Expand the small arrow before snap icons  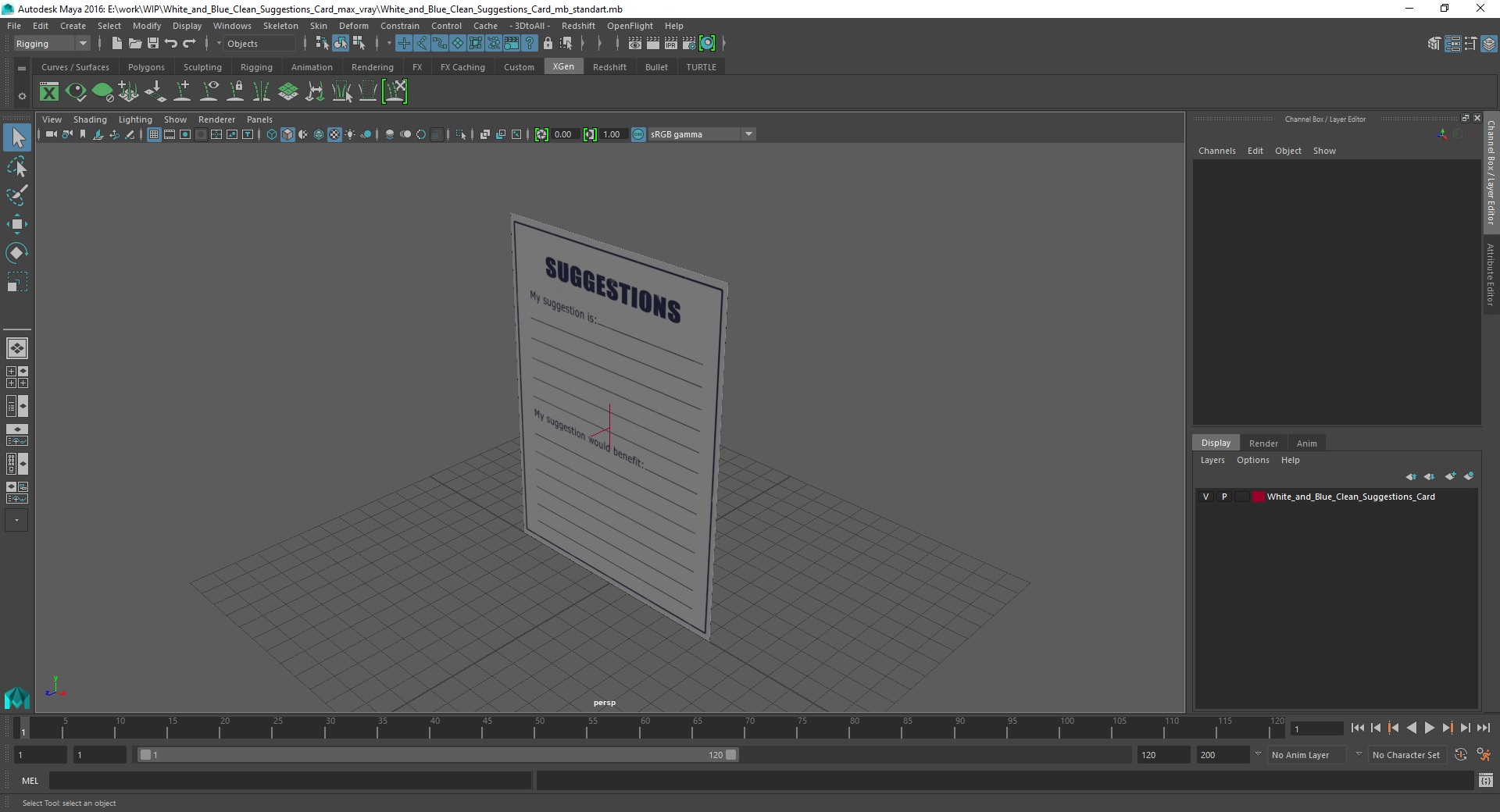pos(389,44)
